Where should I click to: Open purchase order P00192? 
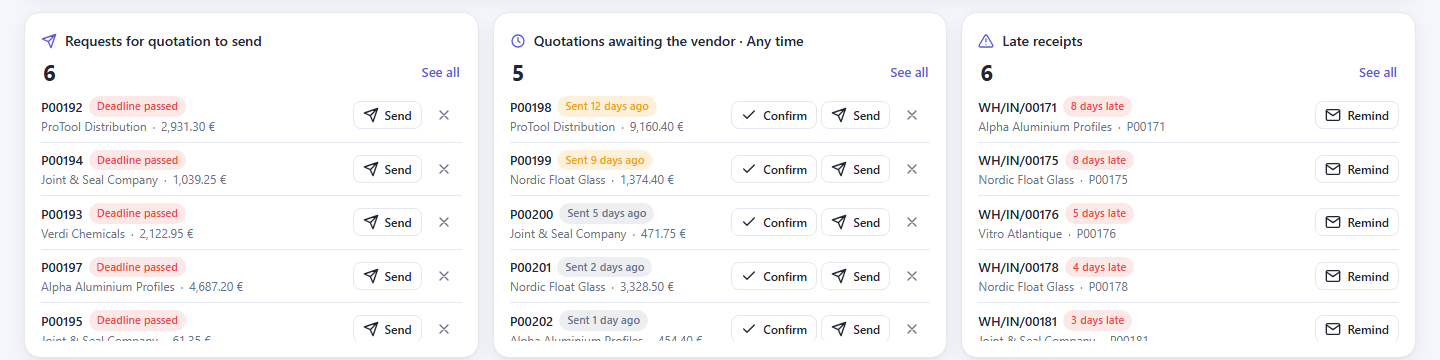tap(62, 107)
